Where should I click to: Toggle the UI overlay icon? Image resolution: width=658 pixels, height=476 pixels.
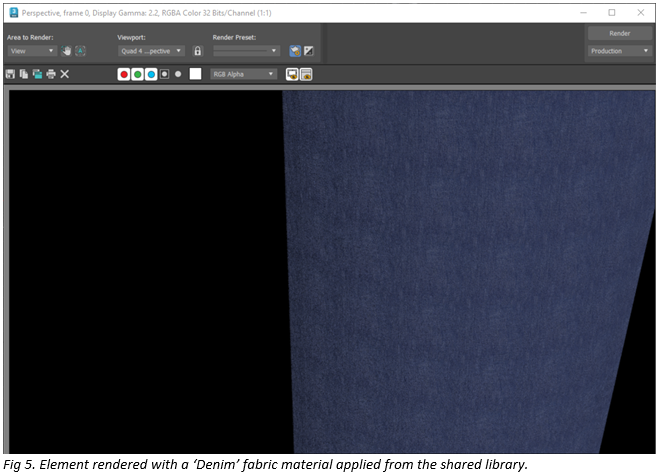(292, 74)
